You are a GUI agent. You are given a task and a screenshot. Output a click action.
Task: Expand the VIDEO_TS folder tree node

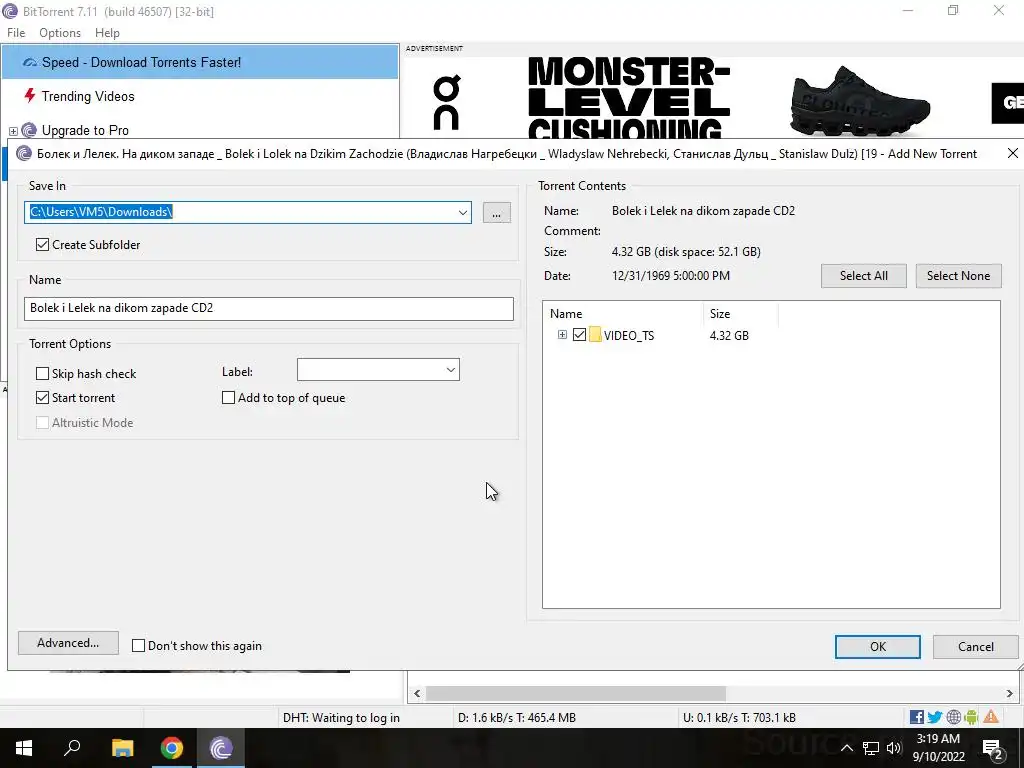tap(562, 335)
